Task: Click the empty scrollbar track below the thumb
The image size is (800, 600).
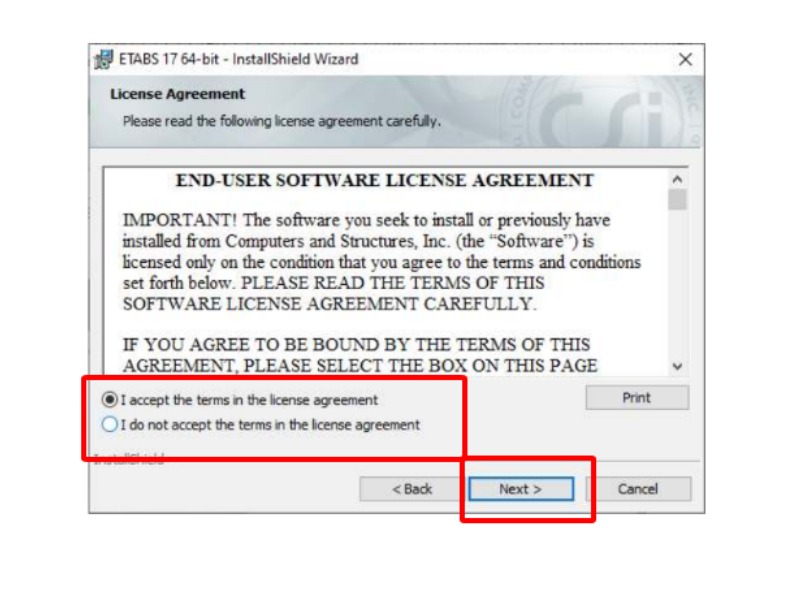Action: coord(678,284)
